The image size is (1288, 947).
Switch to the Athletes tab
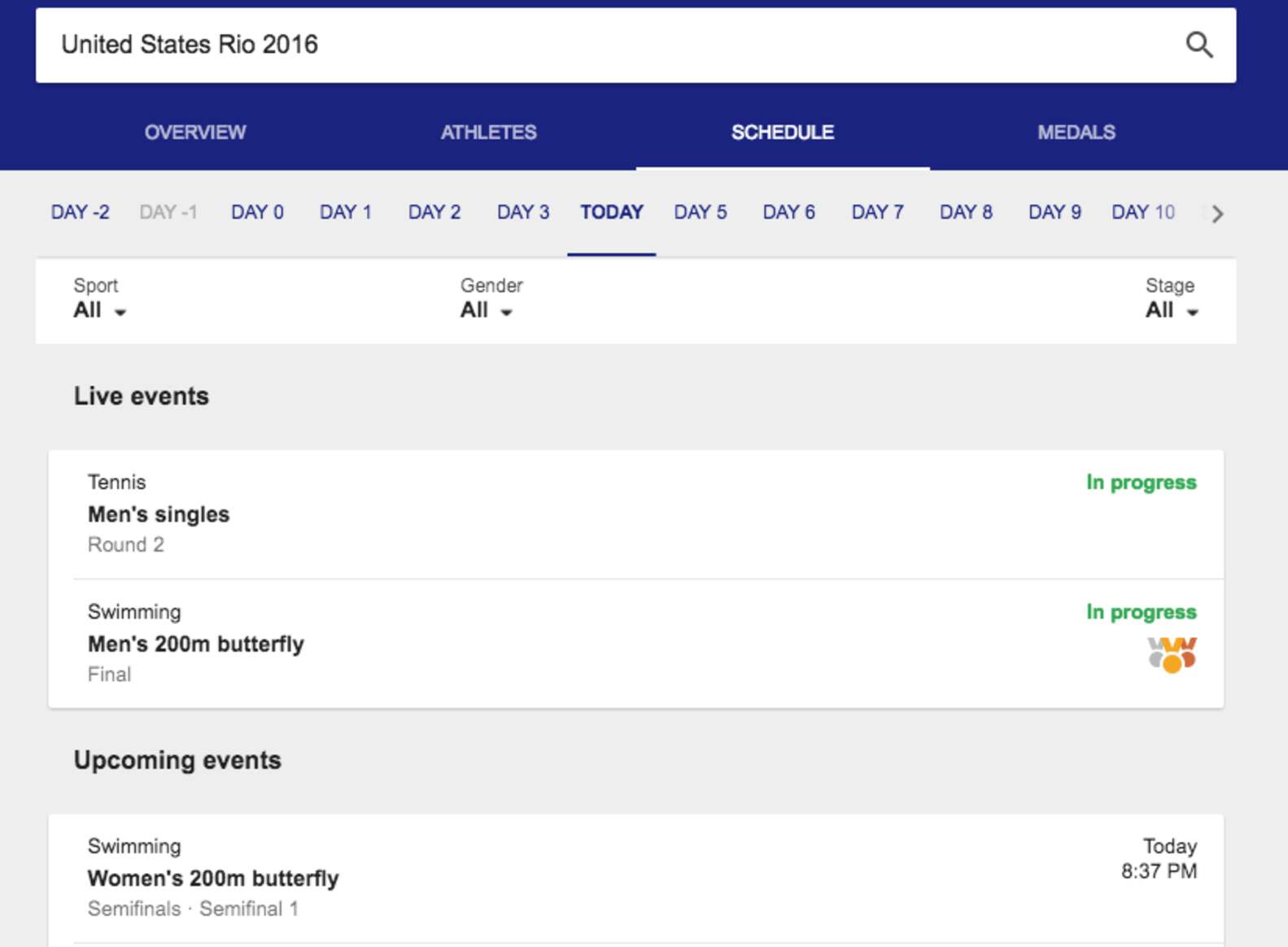coord(489,132)
